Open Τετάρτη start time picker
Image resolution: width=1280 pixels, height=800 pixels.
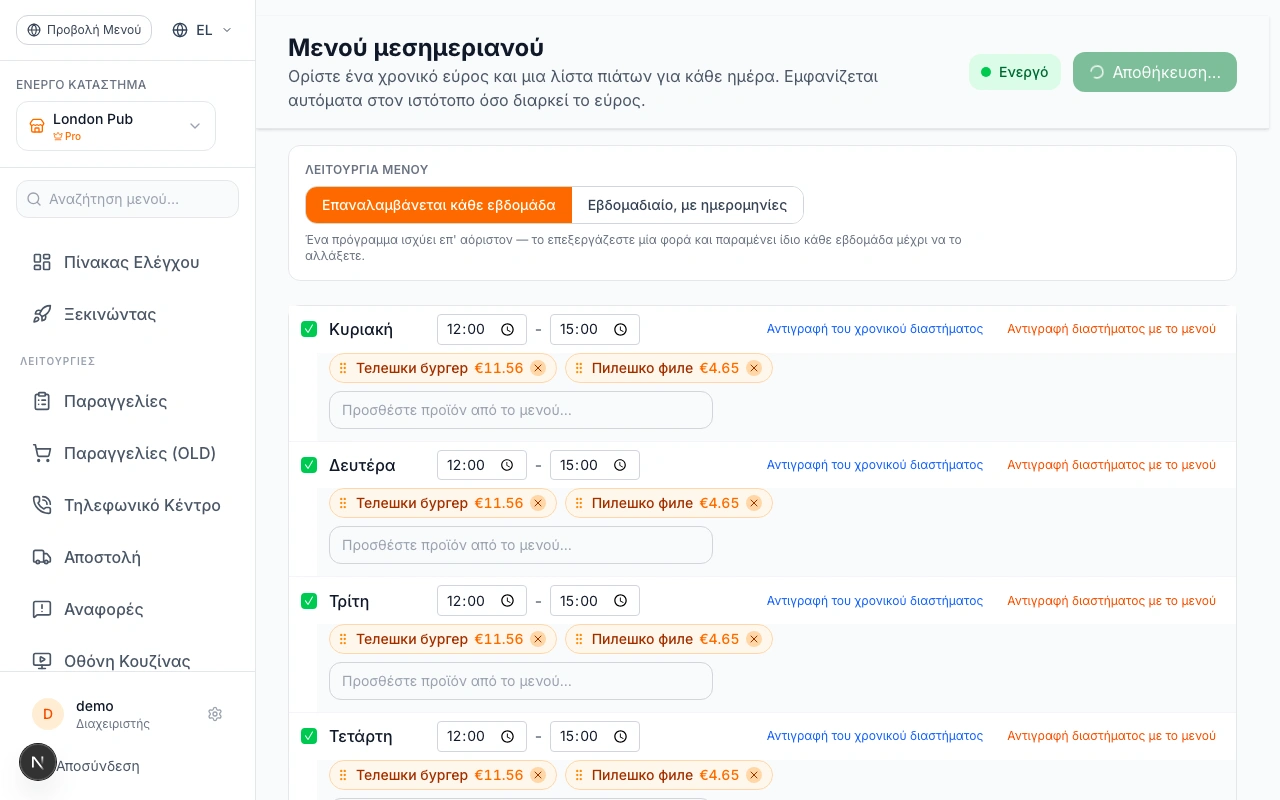[482, 736]
